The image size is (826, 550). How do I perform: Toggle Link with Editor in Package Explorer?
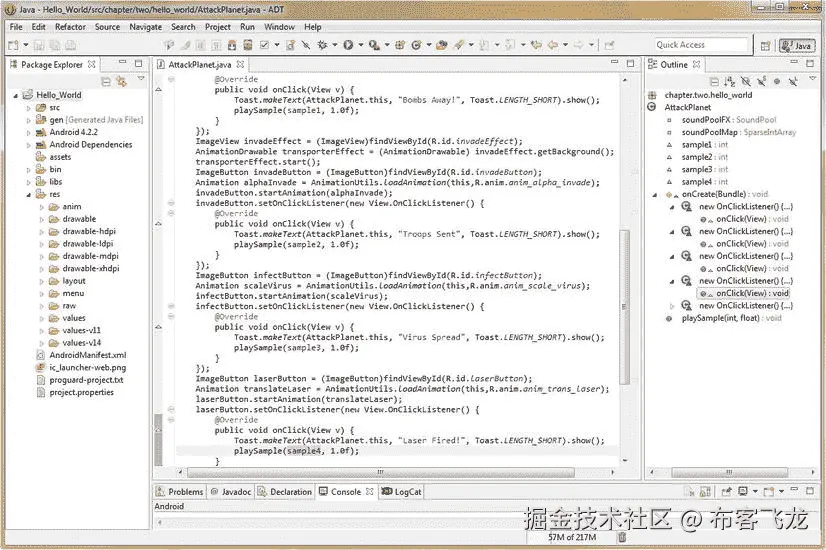pos(122,81)
